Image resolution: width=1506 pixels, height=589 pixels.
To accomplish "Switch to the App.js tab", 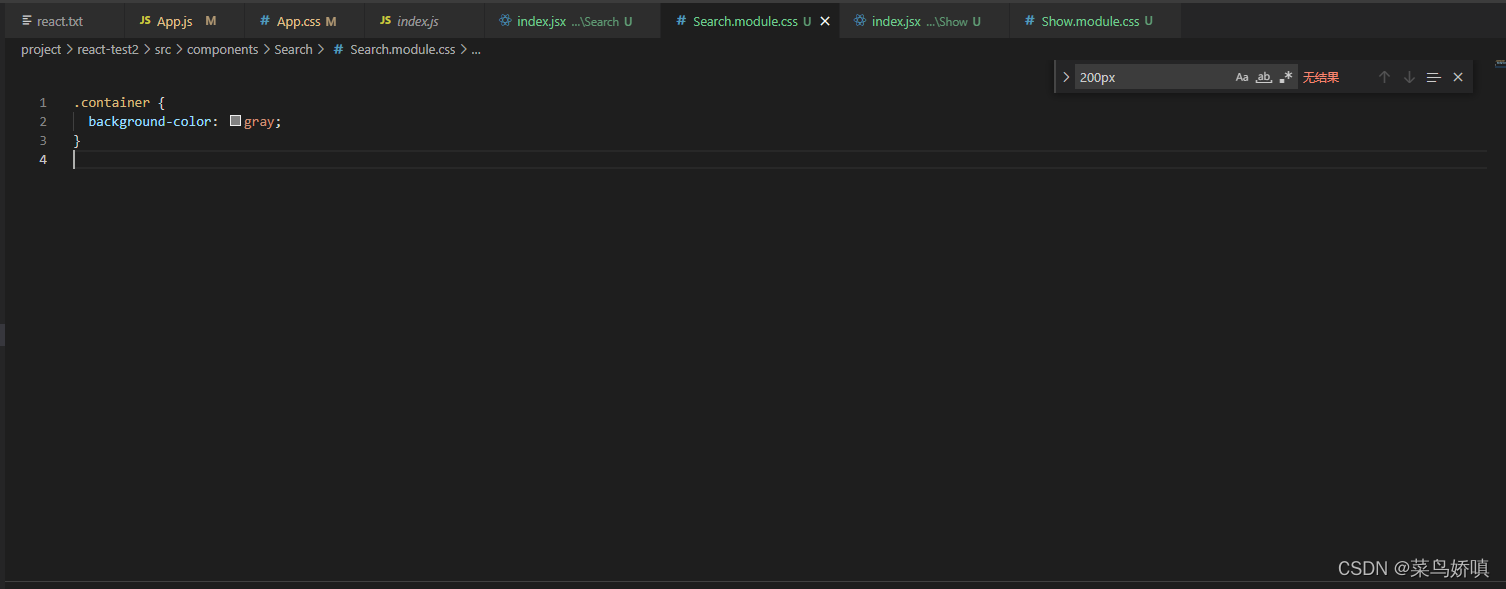I will (x=184, y=21).
